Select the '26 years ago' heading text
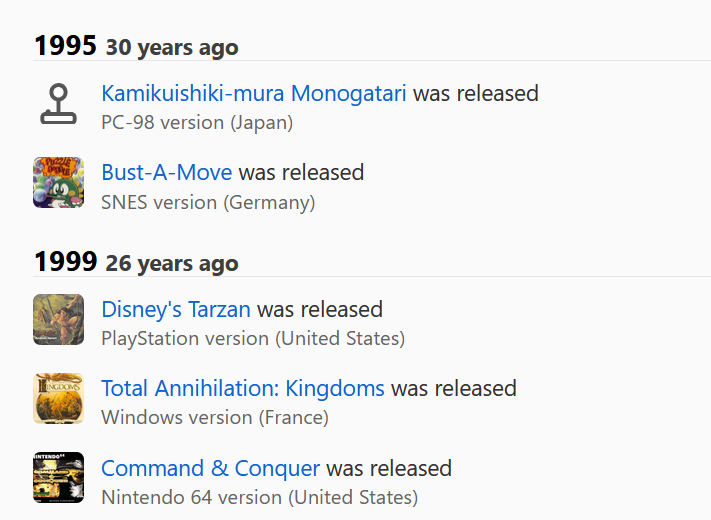The image size is (711, 520). [x=172, y=263]
